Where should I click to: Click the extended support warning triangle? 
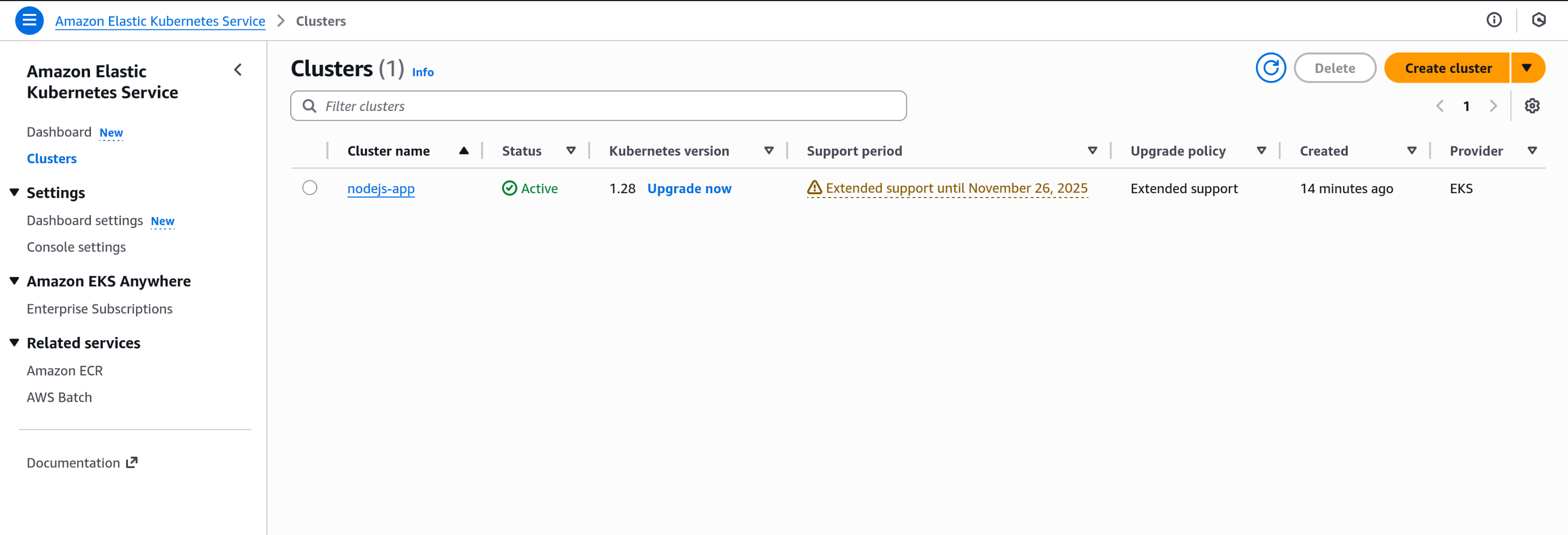pos(814,188)
